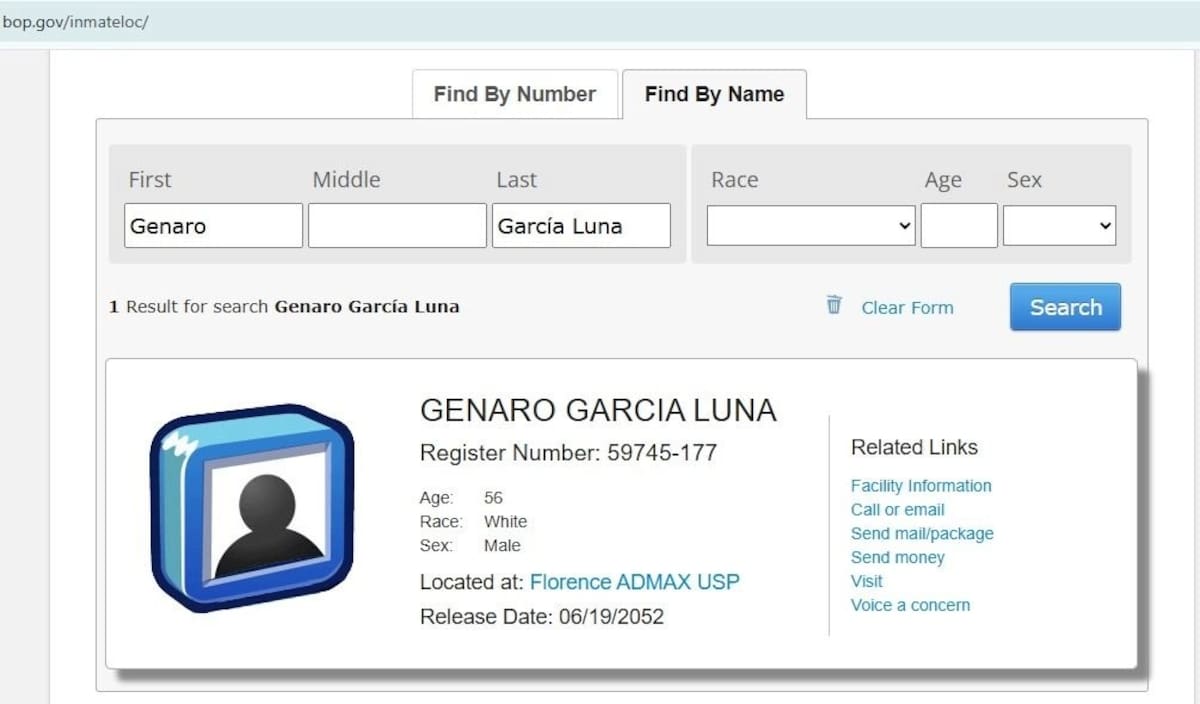This screenshot has height=704, width=1200.
Task: Click the inmate placeholder photo icon
Action: pyautogui.click(x=252, y=508)
